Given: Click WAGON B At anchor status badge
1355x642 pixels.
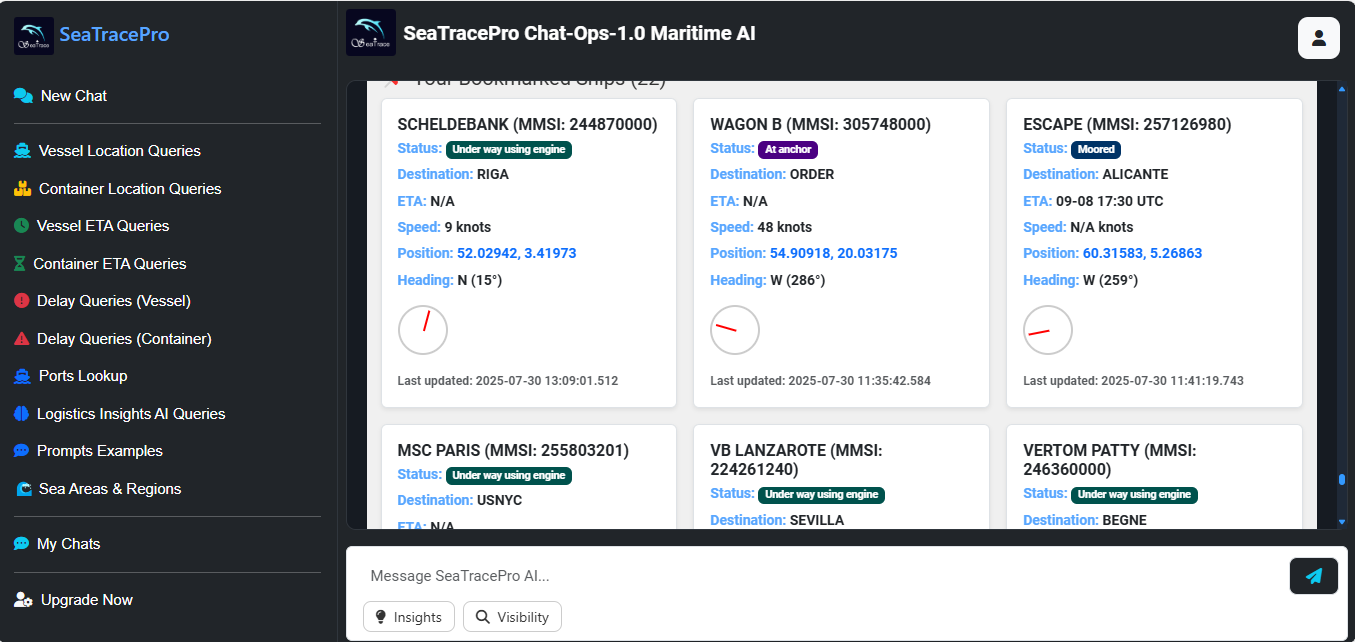Looking at the screenshot, I should 788,149.
